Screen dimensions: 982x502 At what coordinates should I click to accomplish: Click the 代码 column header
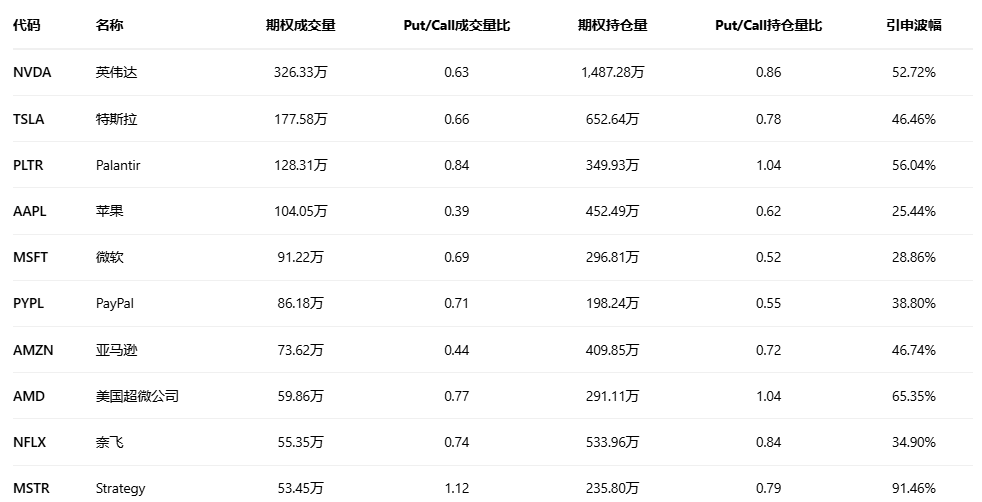point(27,25)
